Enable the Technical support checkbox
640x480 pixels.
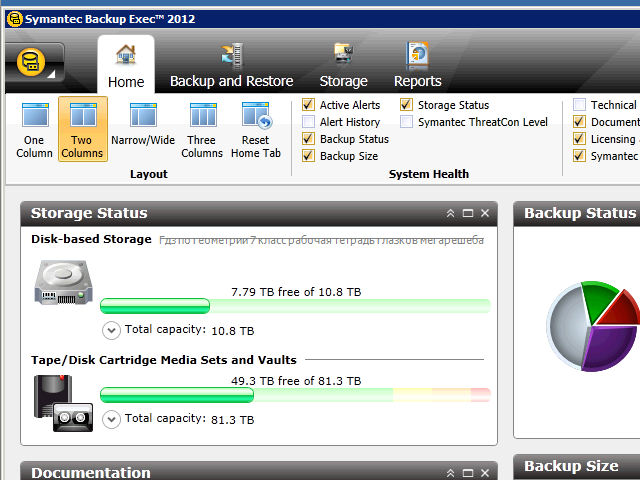point(580,105)
